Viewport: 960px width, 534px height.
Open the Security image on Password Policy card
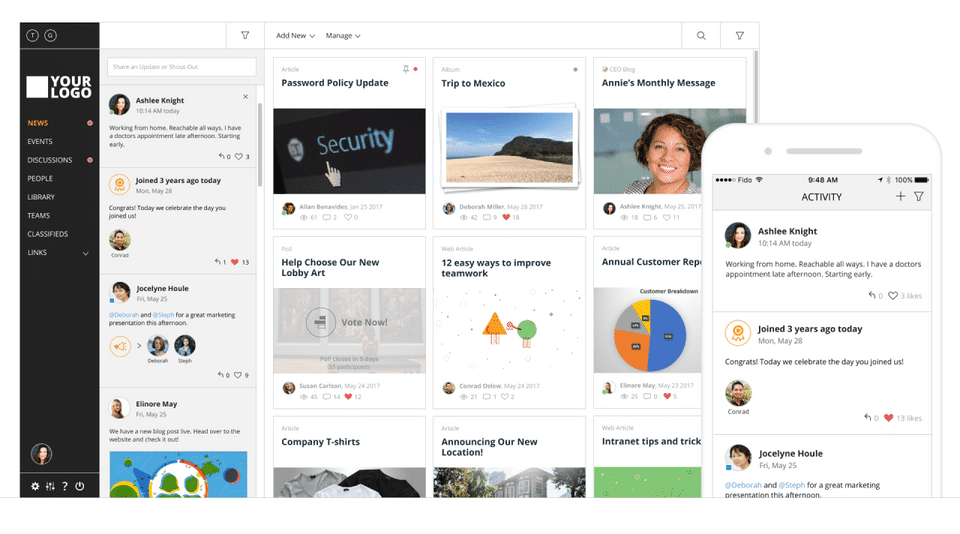[x=349, y=151]
